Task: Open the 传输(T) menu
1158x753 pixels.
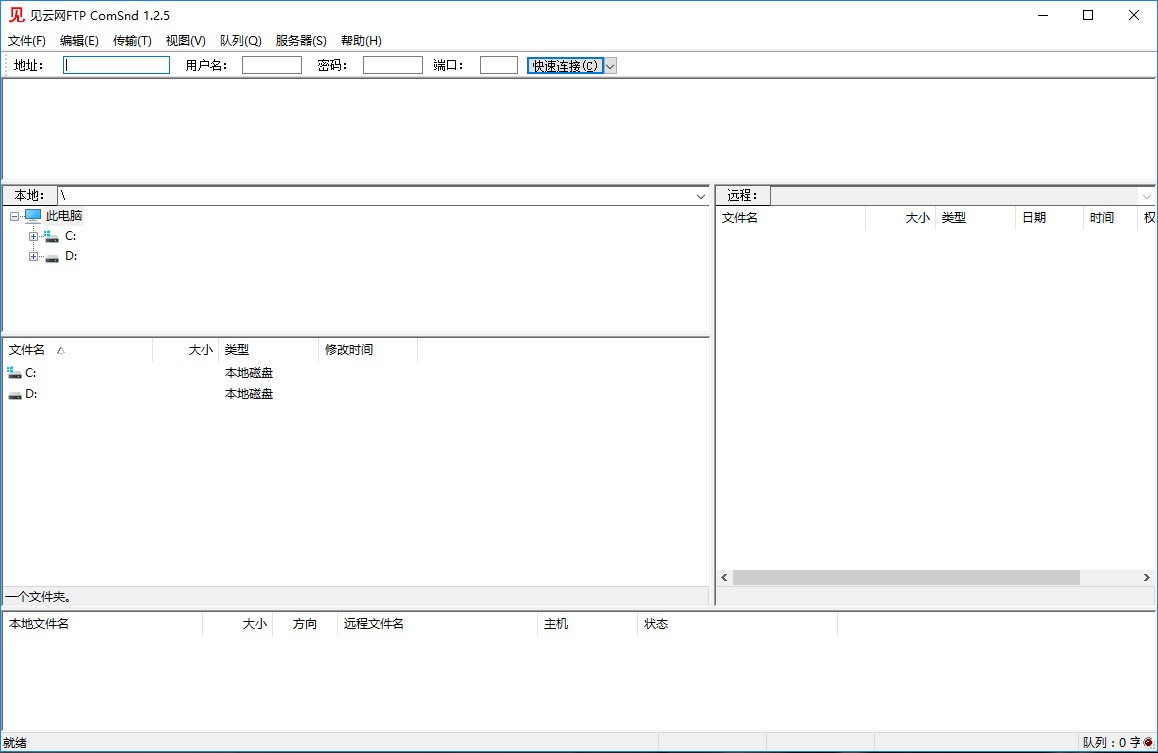Action: click(x=132, y=41)
